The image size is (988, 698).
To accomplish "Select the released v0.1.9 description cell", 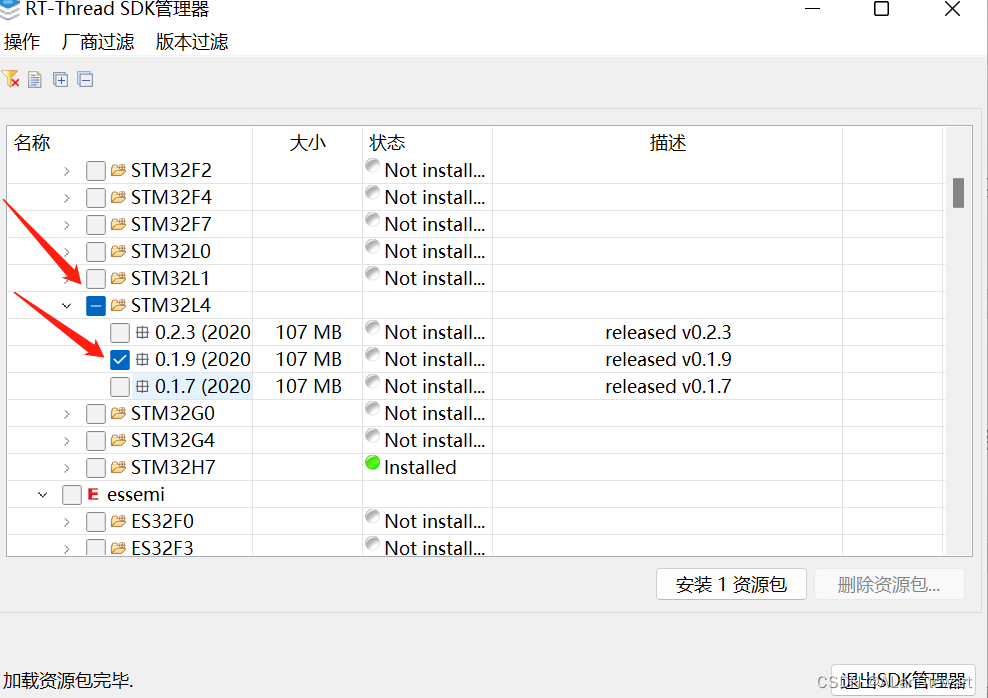I will (668, 359).
